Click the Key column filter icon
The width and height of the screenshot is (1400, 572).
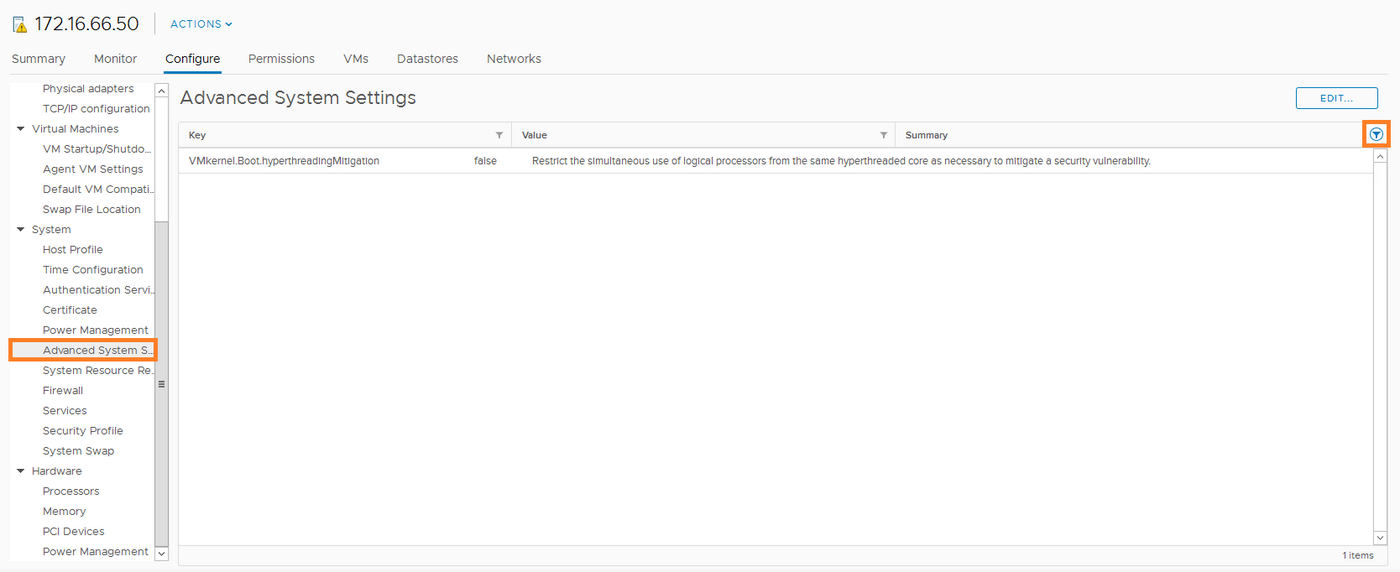(x=499, y=135)
